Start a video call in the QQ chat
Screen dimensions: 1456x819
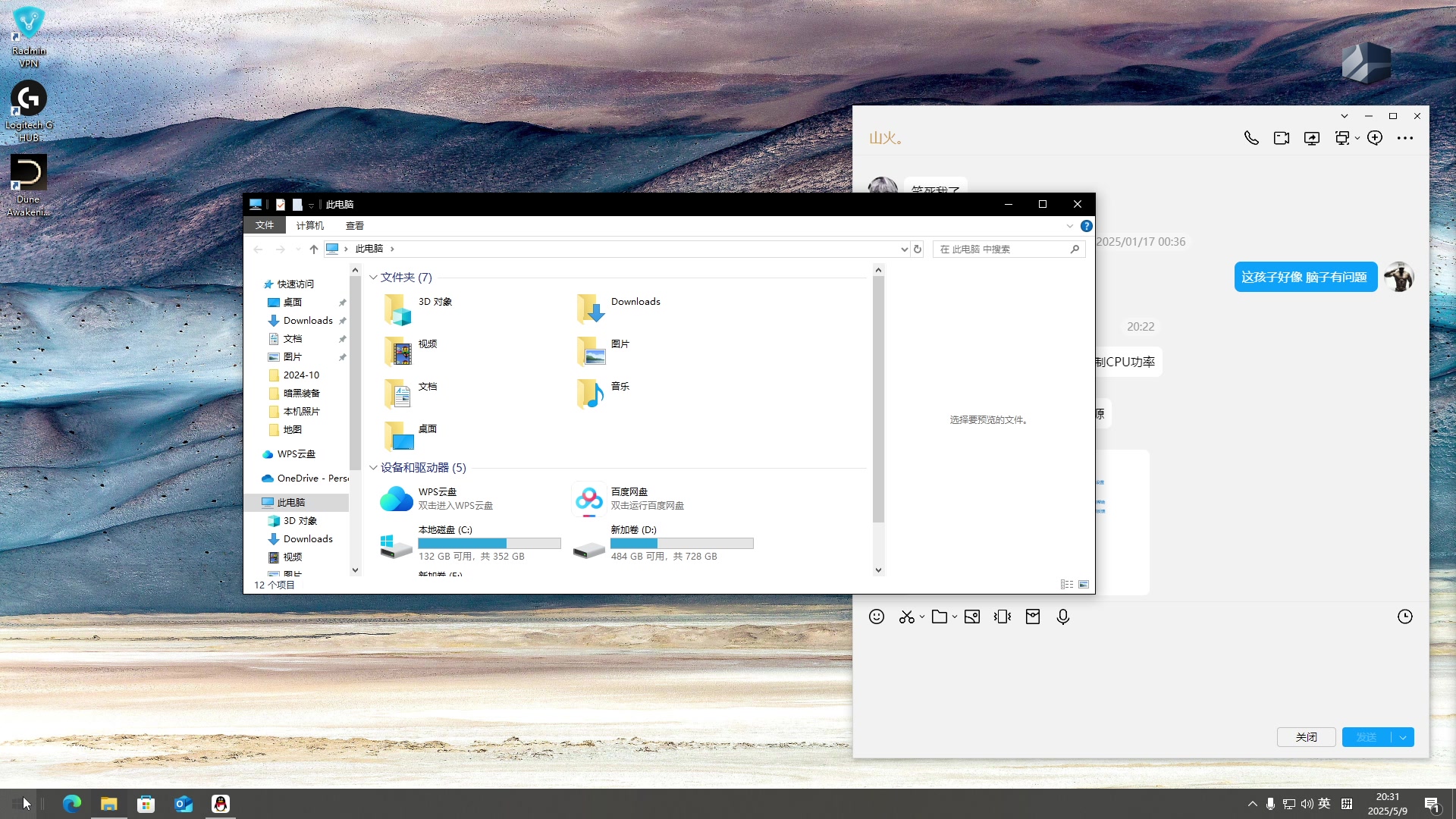pos(1282,138)
